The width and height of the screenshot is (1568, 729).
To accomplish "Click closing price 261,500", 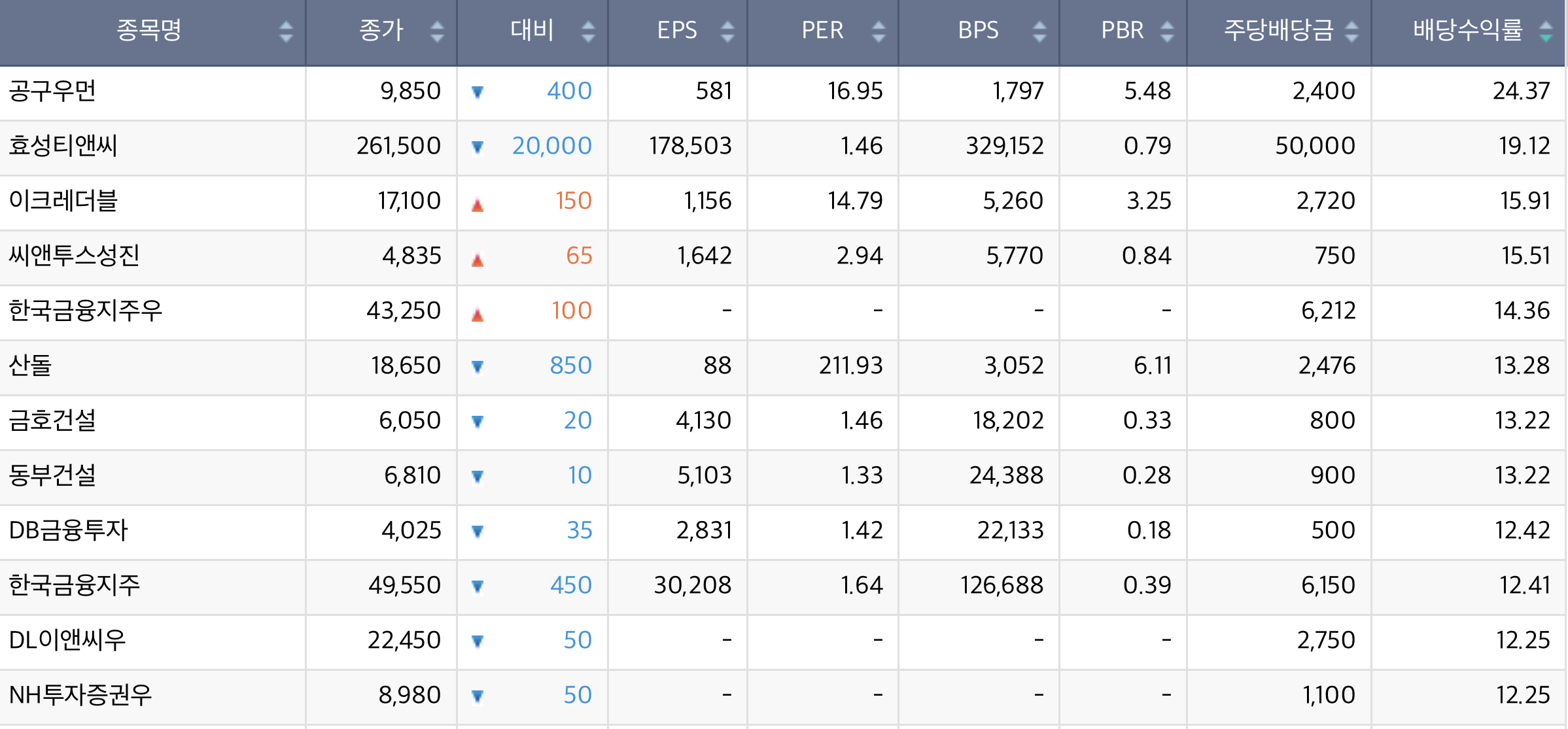I will coord(398,146).
